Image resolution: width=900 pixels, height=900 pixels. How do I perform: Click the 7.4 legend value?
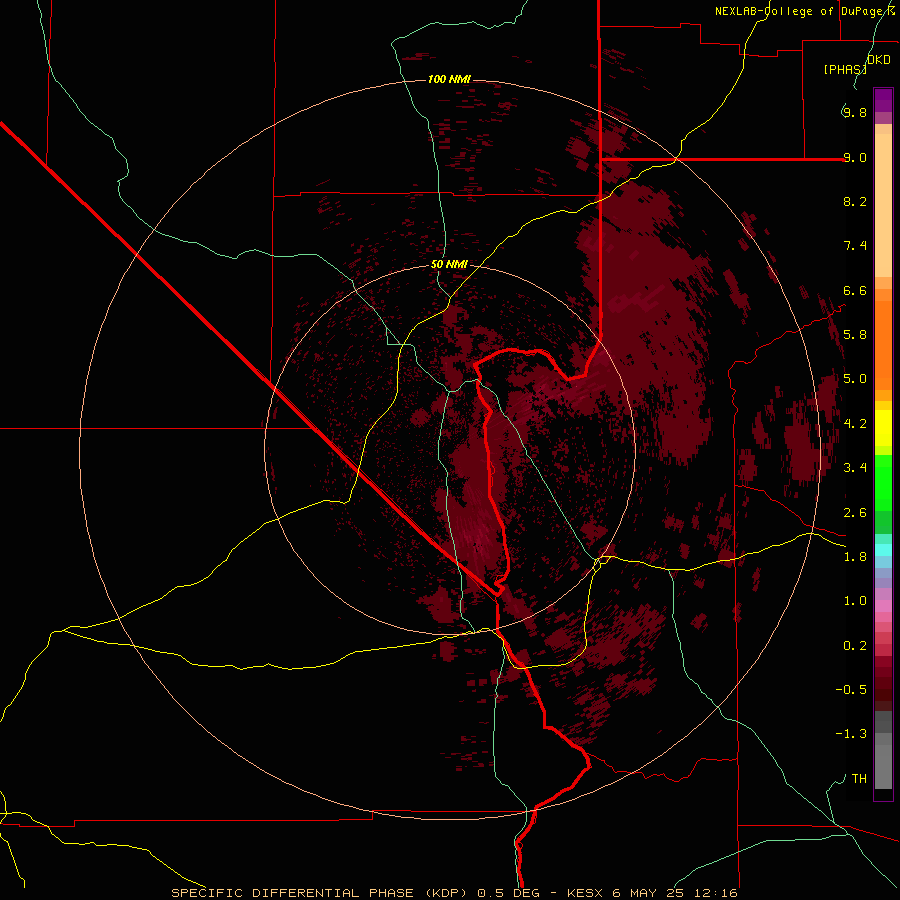click(855, 246)
